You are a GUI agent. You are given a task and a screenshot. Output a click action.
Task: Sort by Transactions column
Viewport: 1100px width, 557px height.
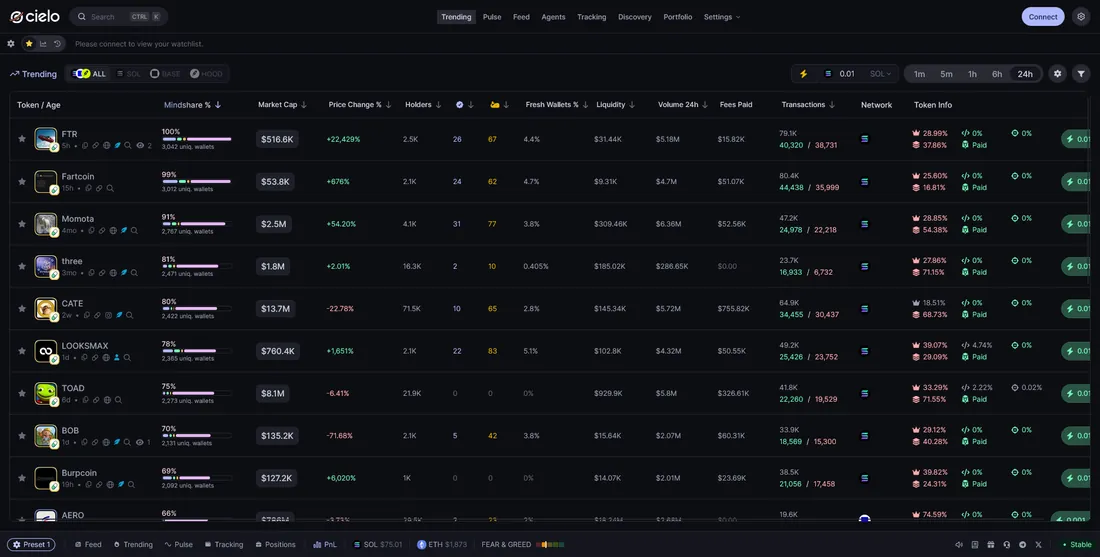[808, 105]
